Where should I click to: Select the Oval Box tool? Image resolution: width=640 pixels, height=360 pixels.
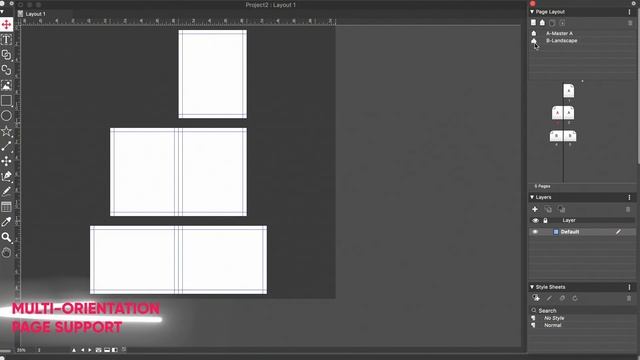6,116
